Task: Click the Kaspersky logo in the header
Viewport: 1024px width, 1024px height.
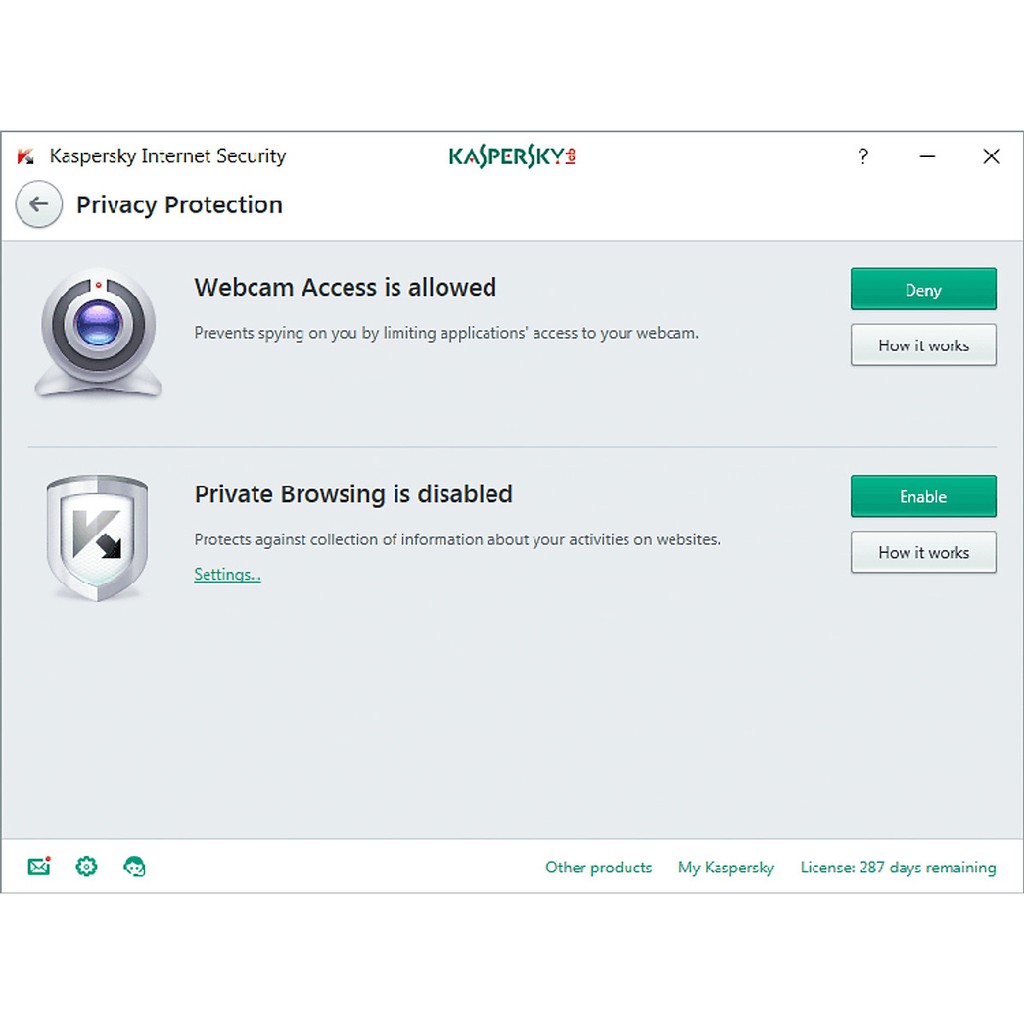Action: tap(511, 156)
